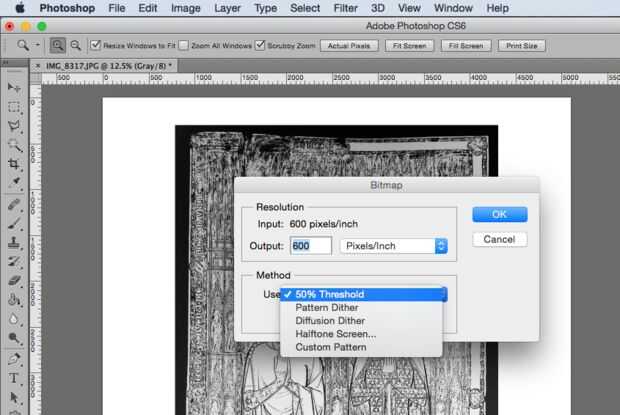Click the Output resolution input field
The height and width of the screenshot is (415, 620).
tap(311, 246)
